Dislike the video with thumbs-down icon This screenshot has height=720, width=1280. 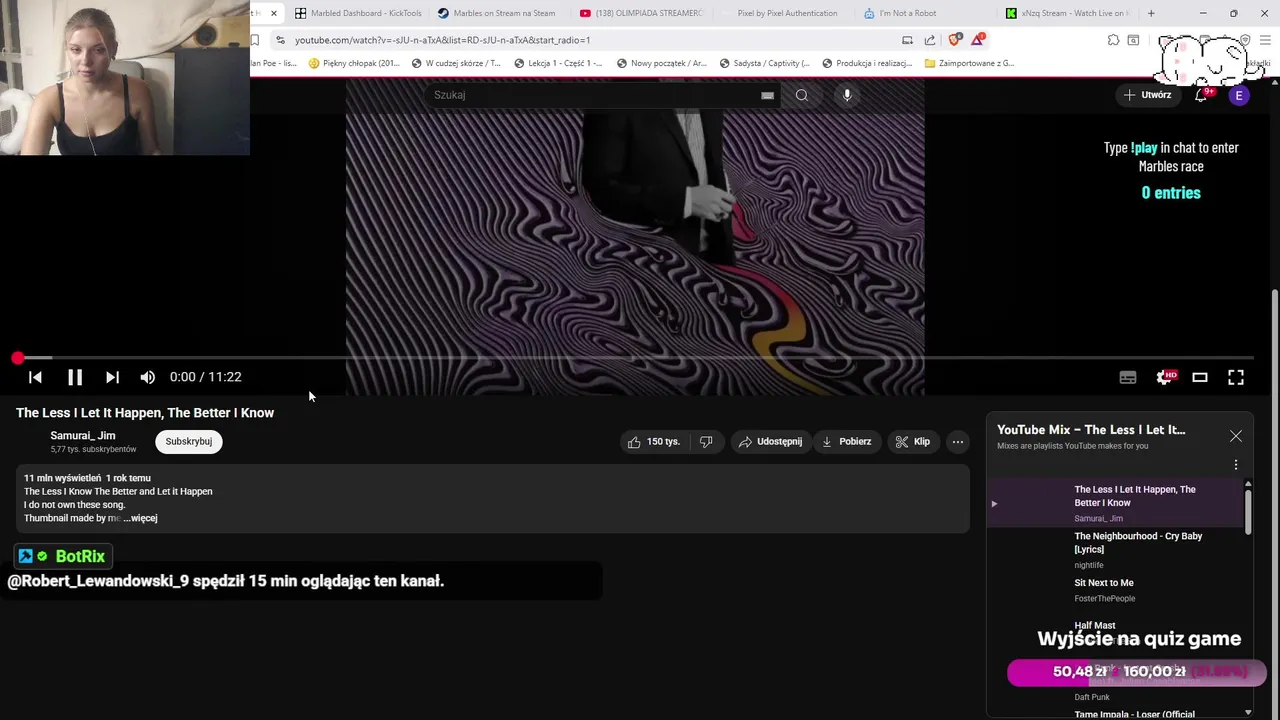pos(706,441)
